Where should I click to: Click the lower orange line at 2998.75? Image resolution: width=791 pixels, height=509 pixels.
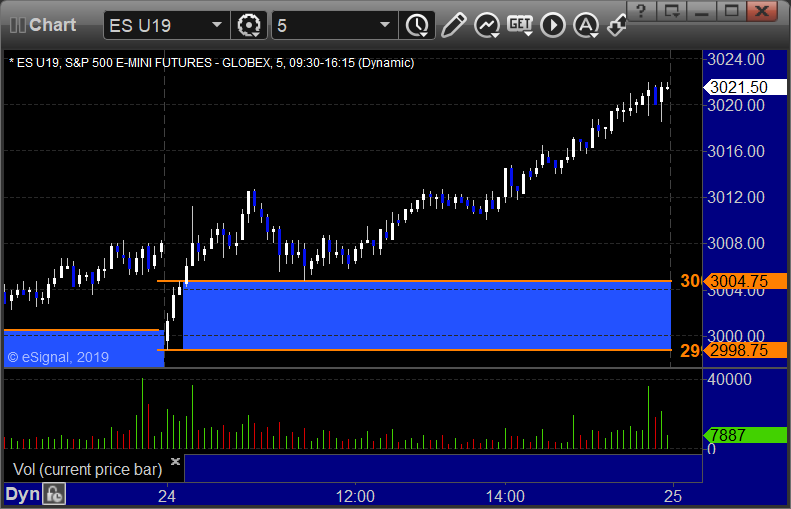(414, 350)
